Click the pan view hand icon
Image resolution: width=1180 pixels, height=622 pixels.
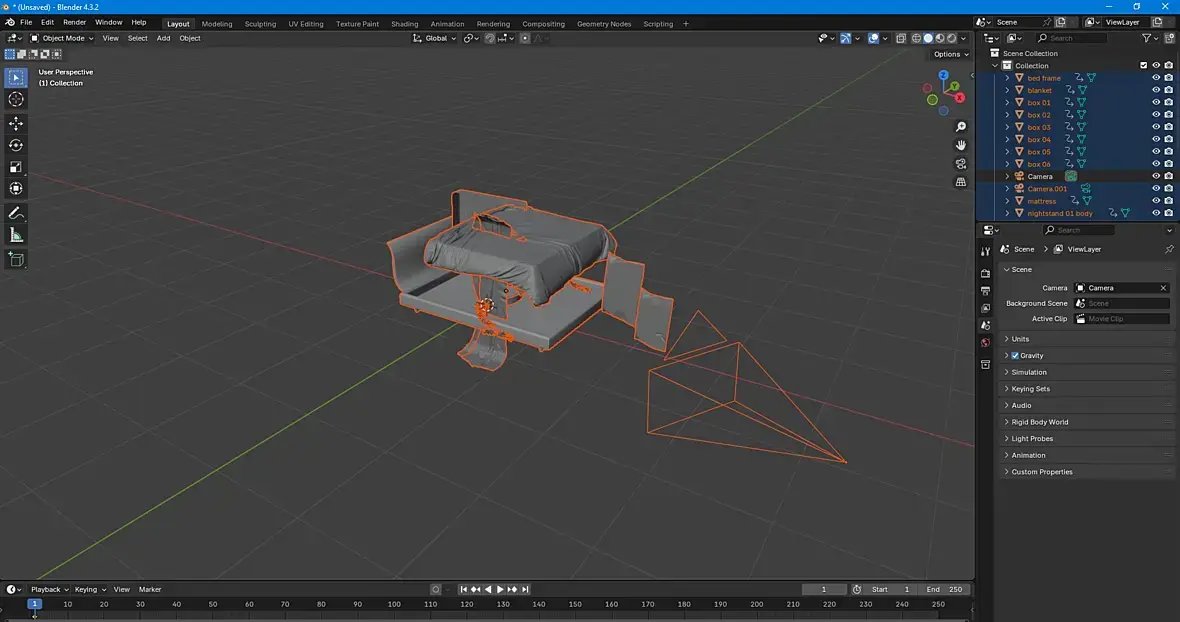[961, 145]
